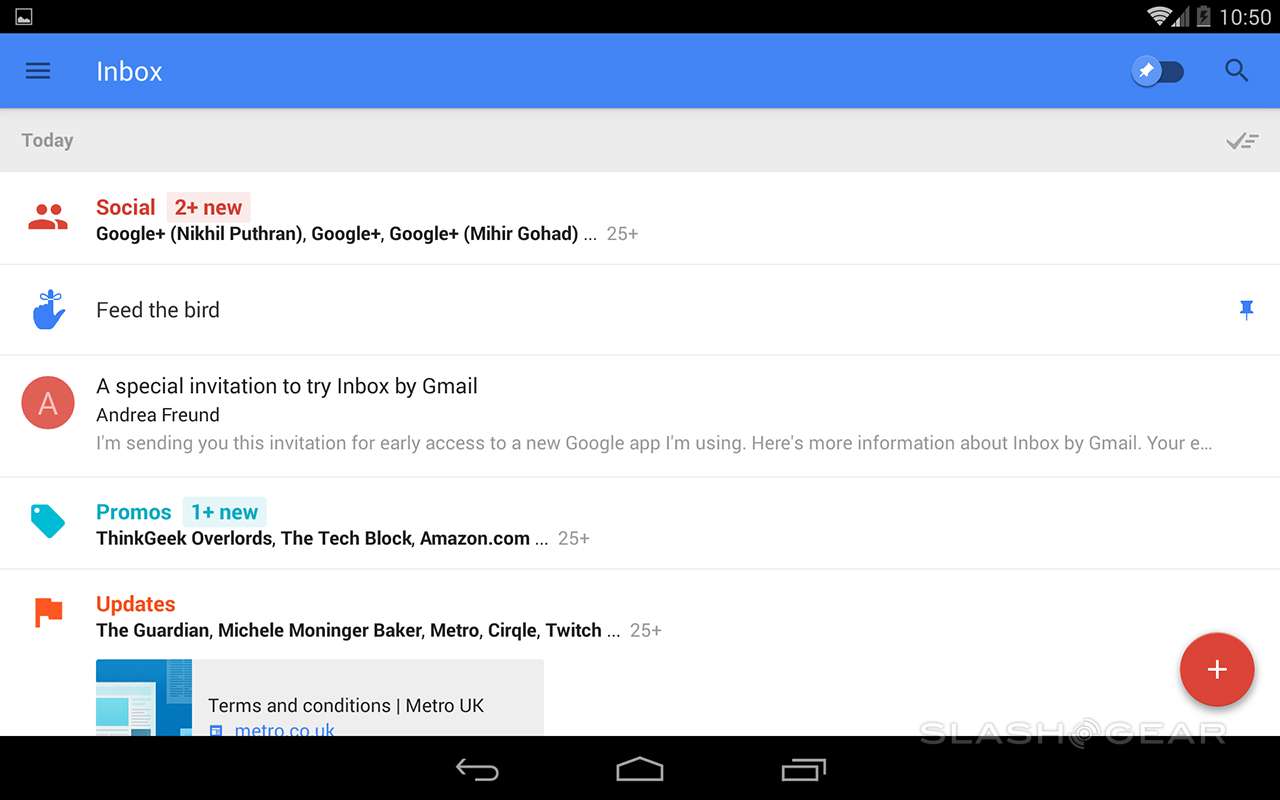Tap the image notification icon in status bar
Viewport: 1280px width, 800px height.
pos(24,16)
